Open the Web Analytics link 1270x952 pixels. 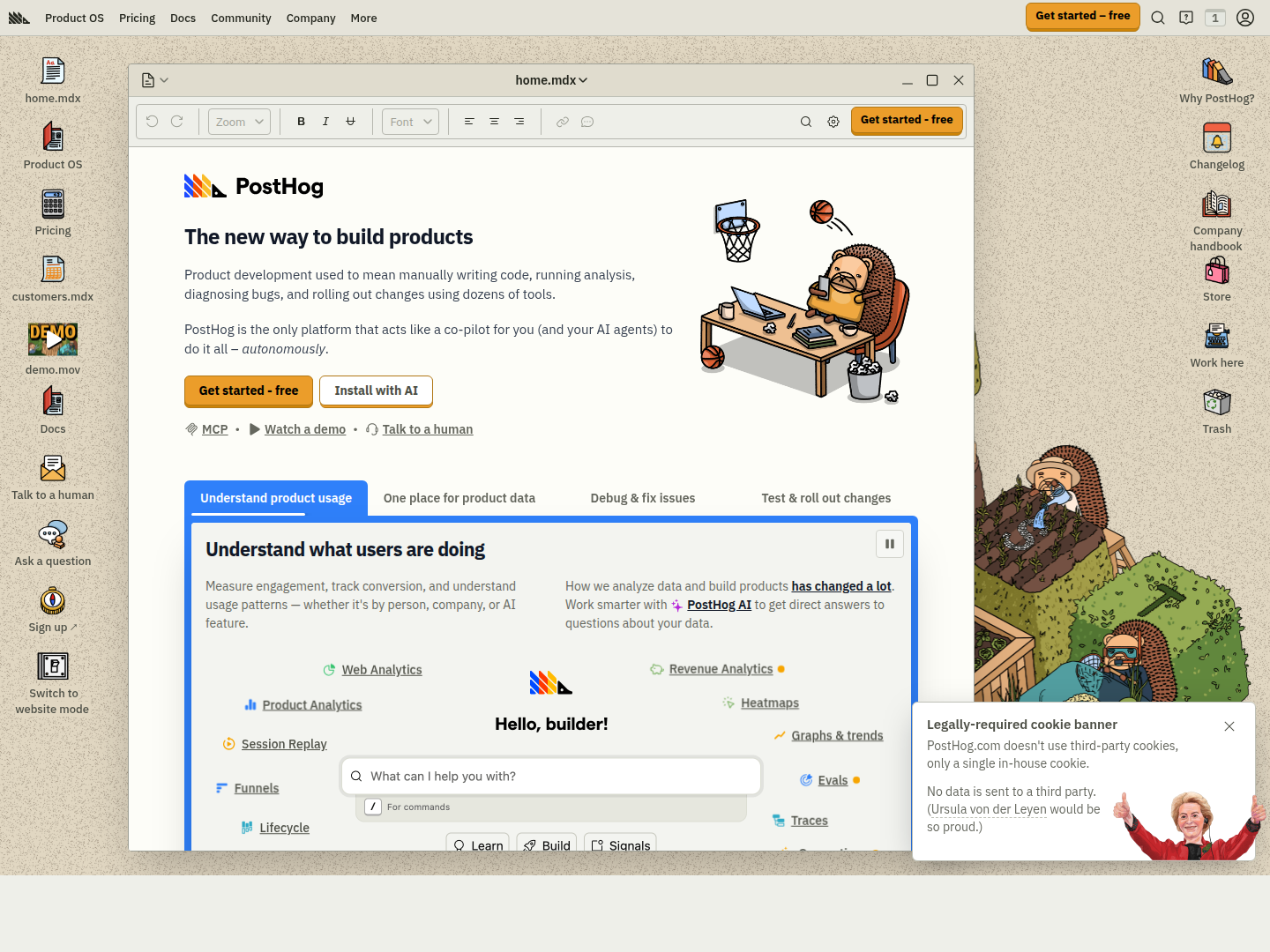point(382,670)
